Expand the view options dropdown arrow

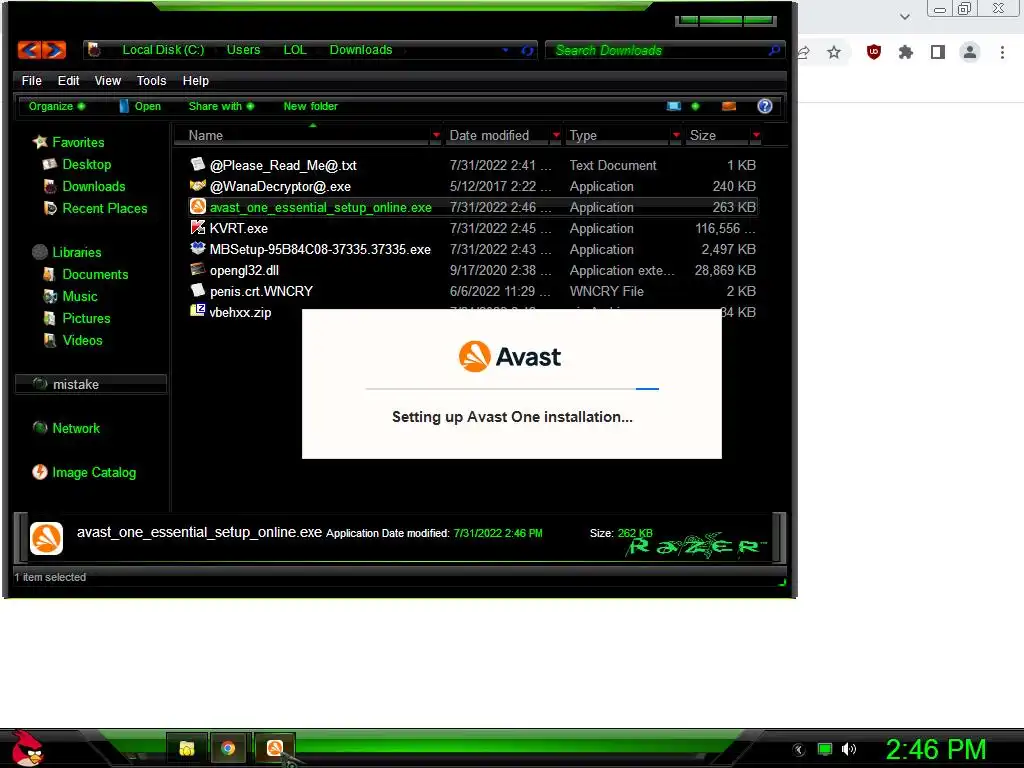coord(695,106)
